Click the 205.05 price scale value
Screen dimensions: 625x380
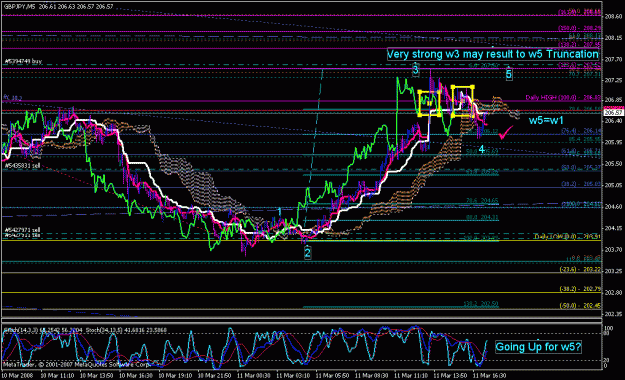613,185
